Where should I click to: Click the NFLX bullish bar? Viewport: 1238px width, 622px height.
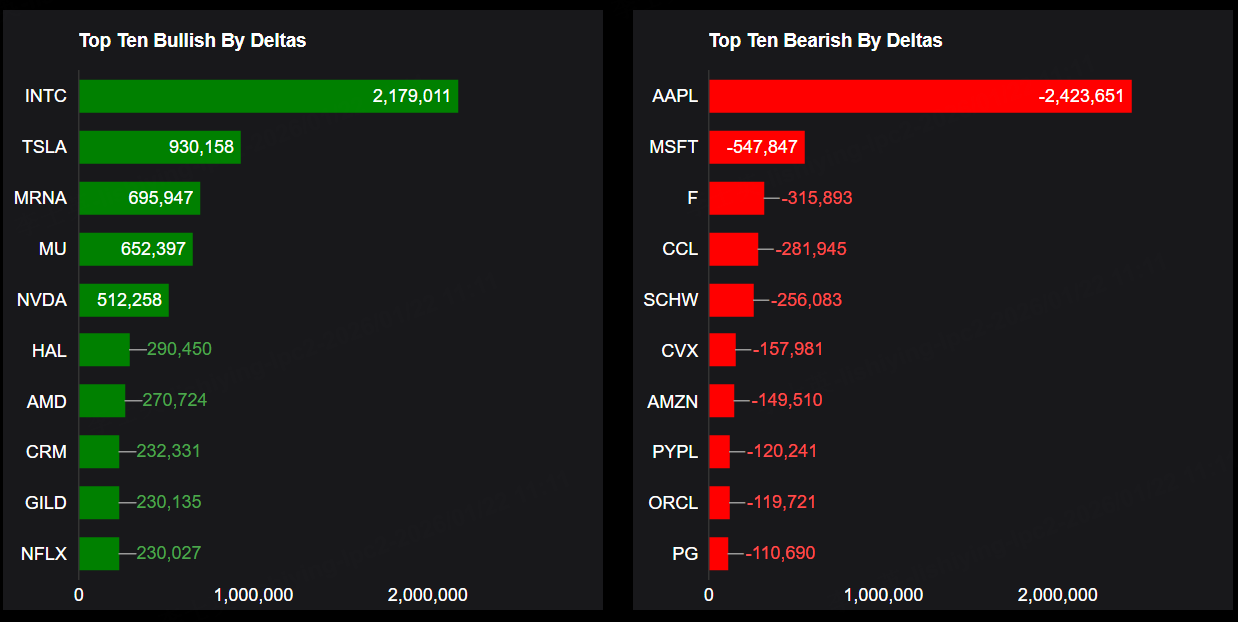99,553
